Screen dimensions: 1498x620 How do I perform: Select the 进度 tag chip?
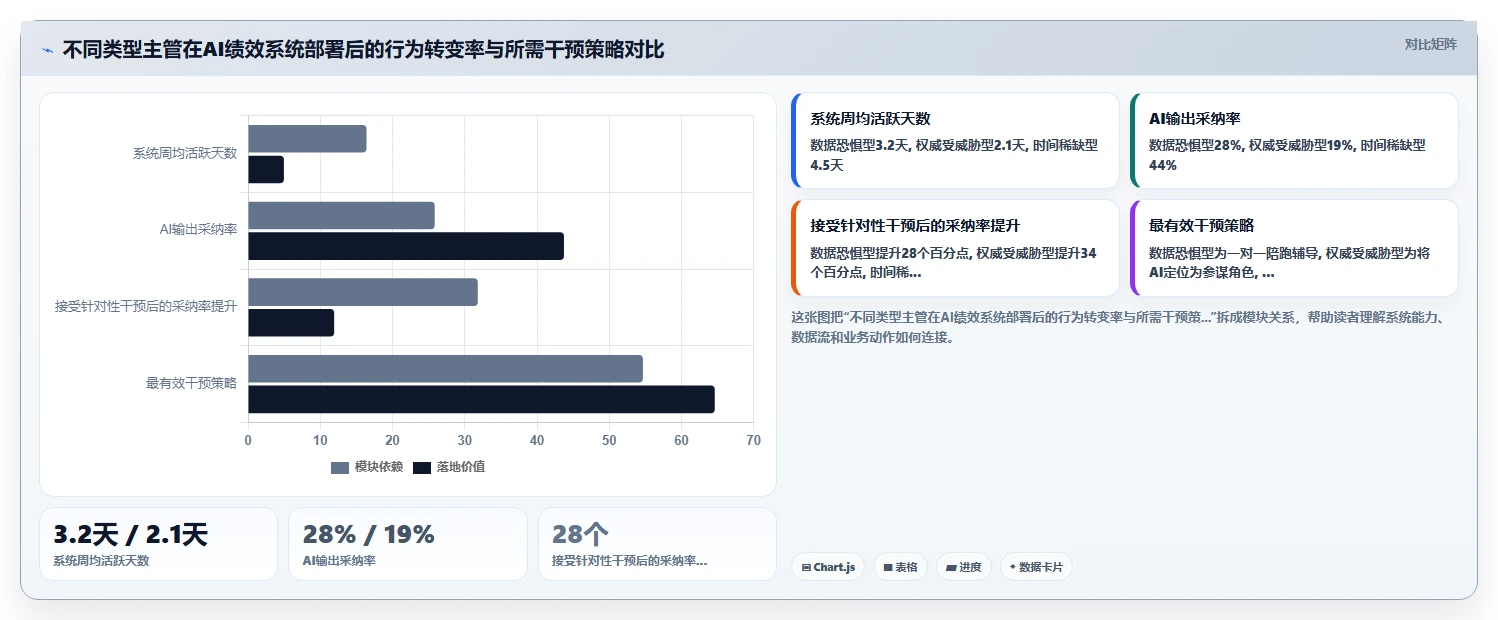click(964, 567)
